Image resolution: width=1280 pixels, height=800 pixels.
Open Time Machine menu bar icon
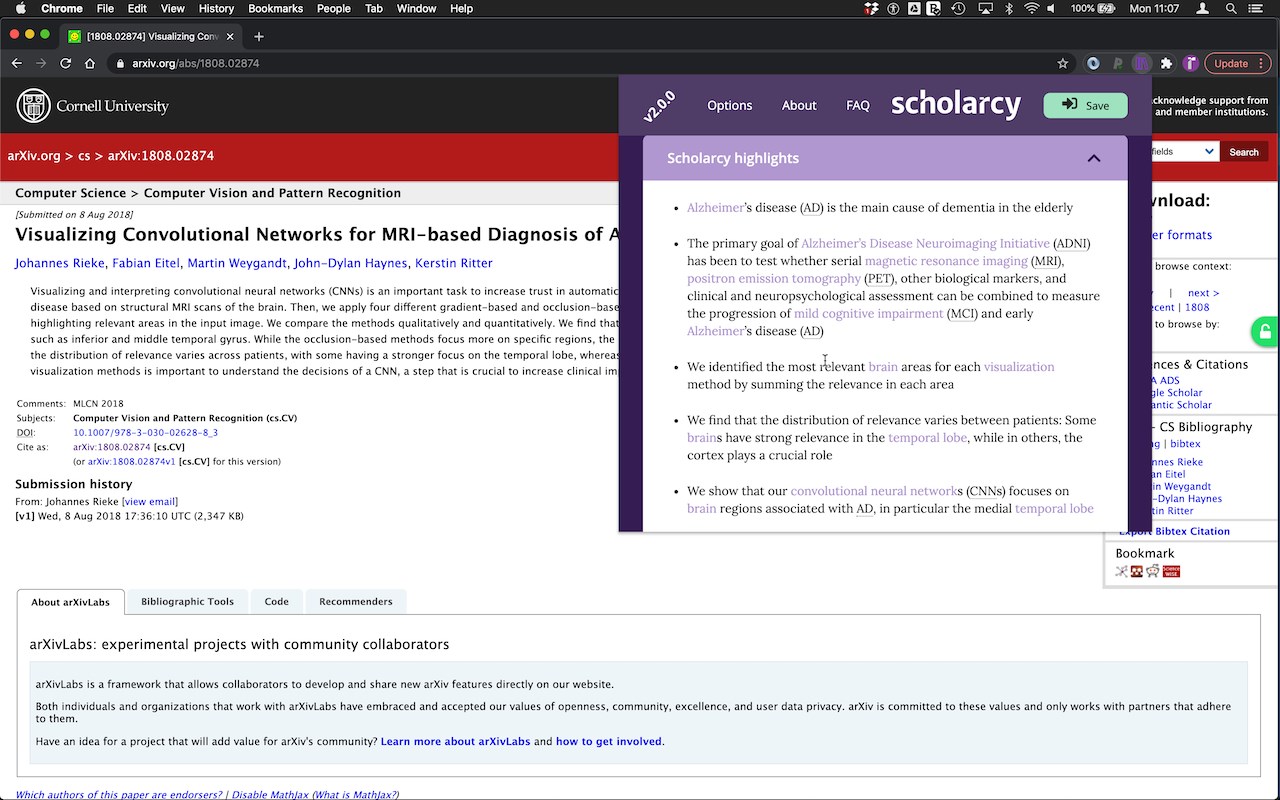click(x=958, y=8)
